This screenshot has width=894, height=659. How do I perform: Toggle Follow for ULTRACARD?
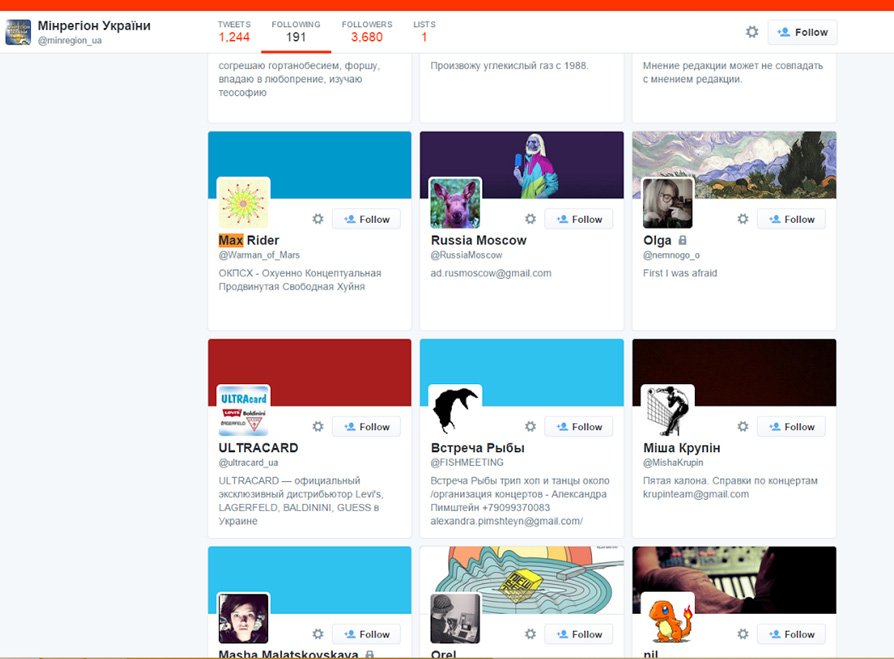pyautogui.click(x=366, y=427)
